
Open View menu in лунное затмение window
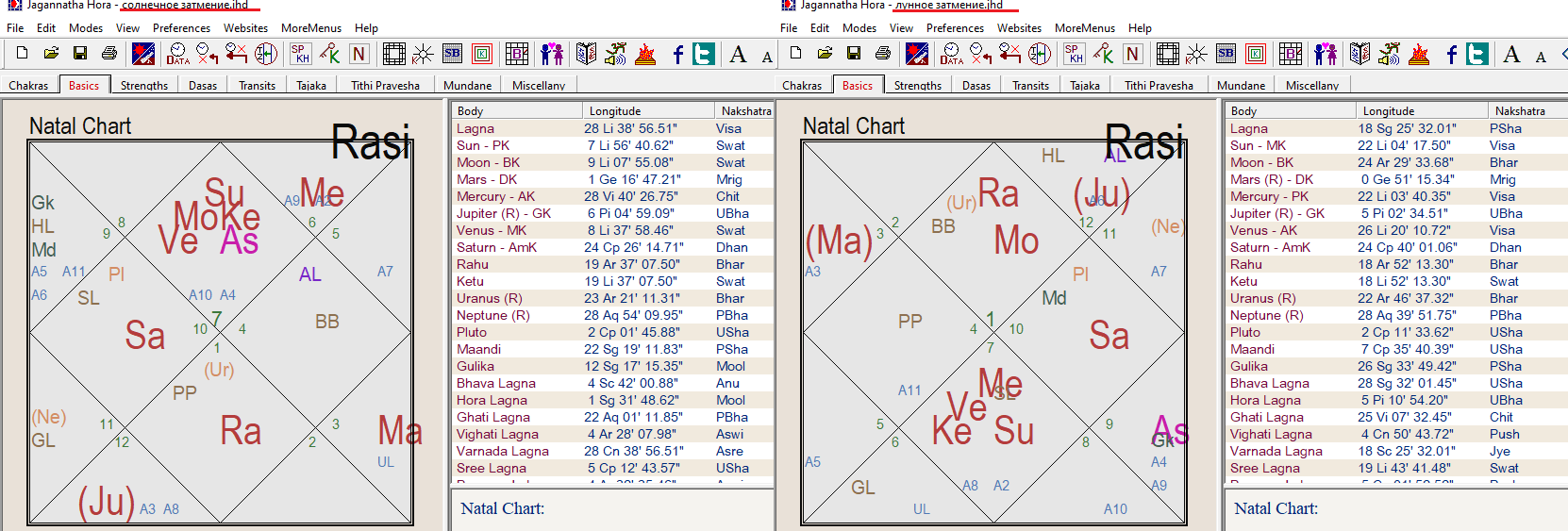coord(901,28)
